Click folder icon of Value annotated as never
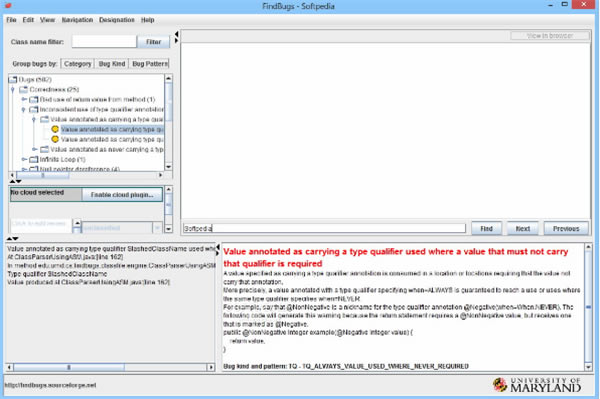The image size is (600, 399). (45, 149)
